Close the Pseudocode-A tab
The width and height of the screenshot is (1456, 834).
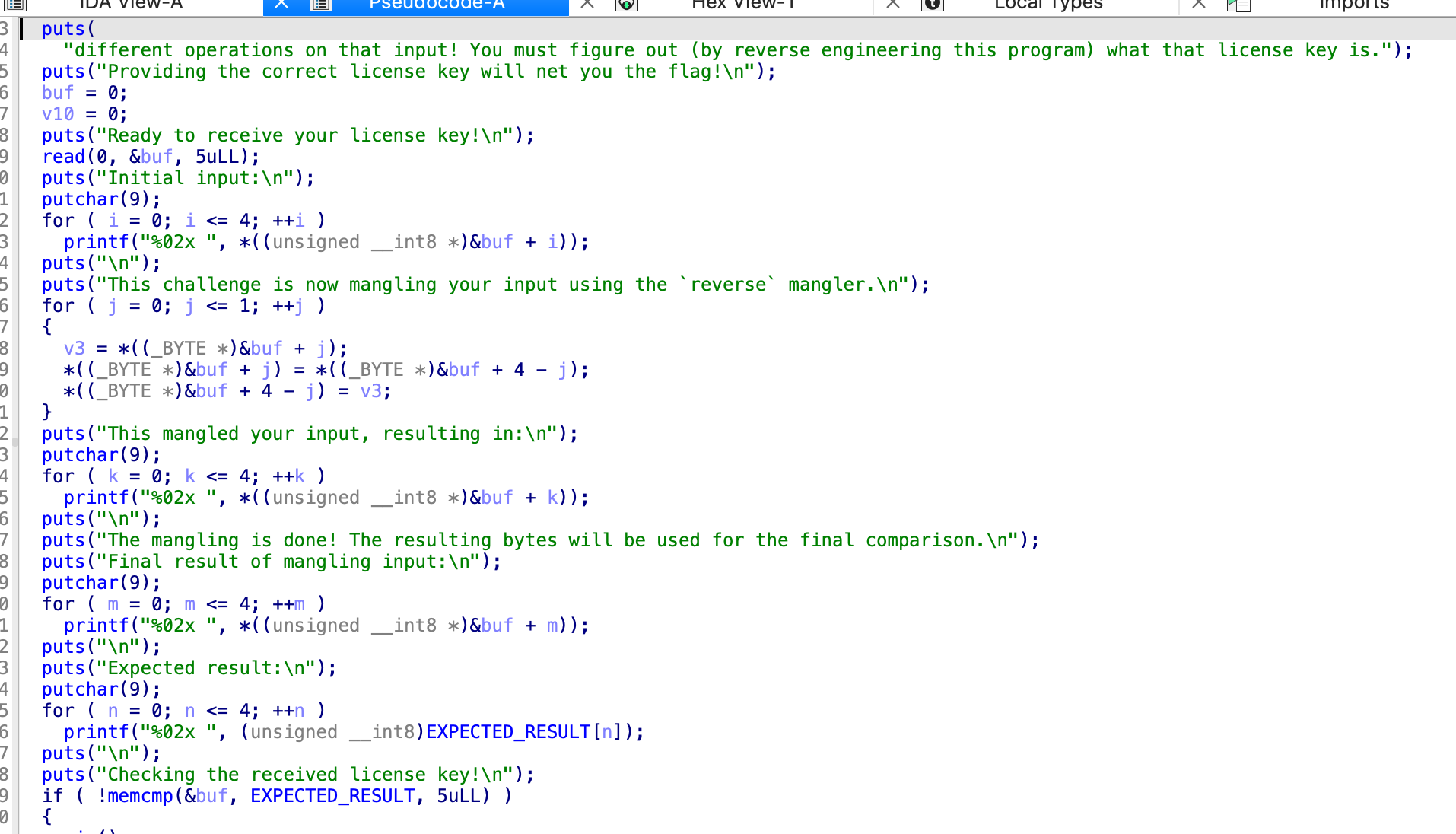[x=281, y=5]
